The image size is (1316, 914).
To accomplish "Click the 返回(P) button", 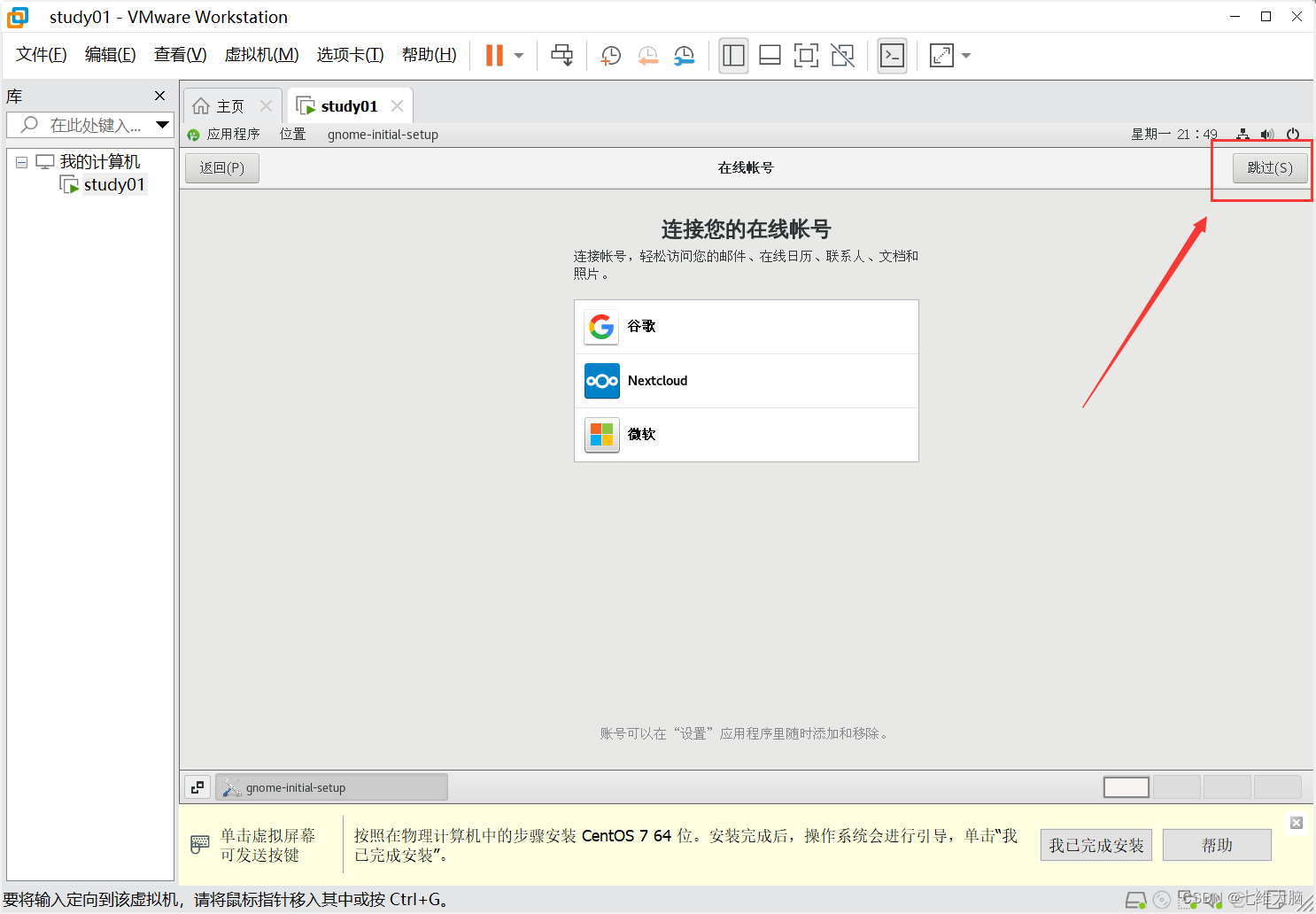I will tap(222, 167).
